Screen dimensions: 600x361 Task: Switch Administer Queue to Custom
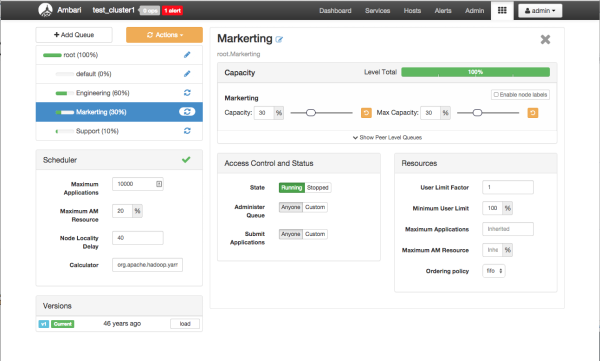click(315, 207)
